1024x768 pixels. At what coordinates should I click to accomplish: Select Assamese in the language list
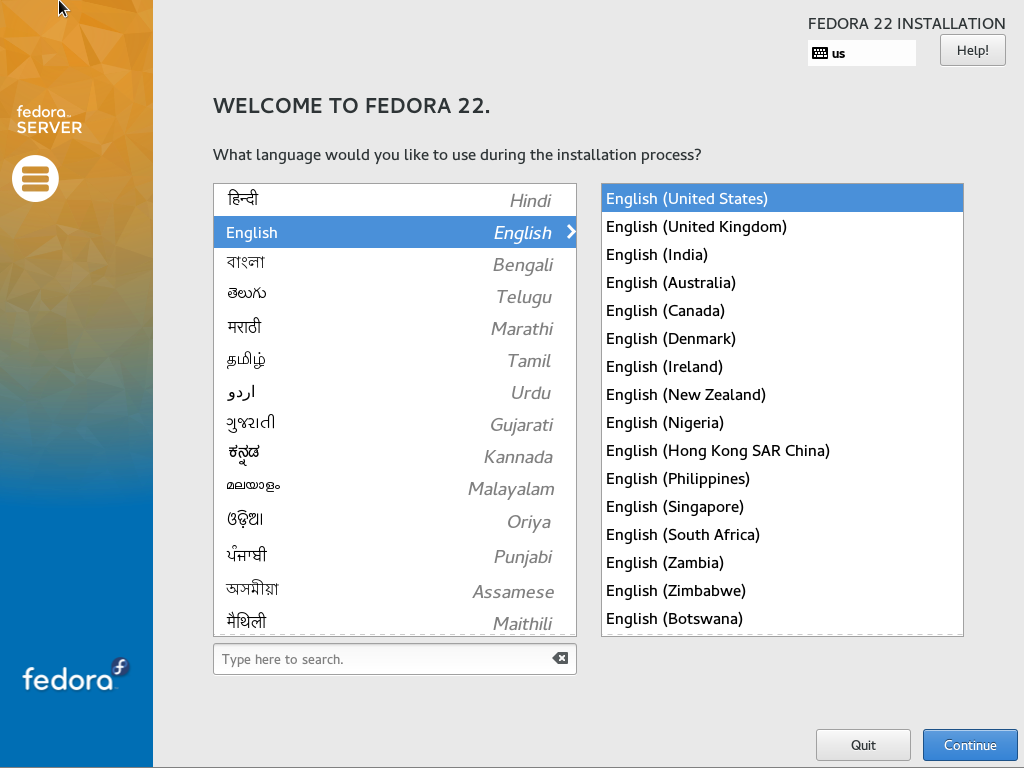(x=394, y=591)
